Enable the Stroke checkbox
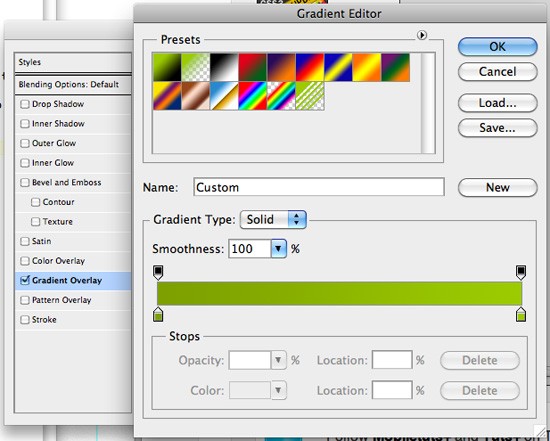 point(25,320)
